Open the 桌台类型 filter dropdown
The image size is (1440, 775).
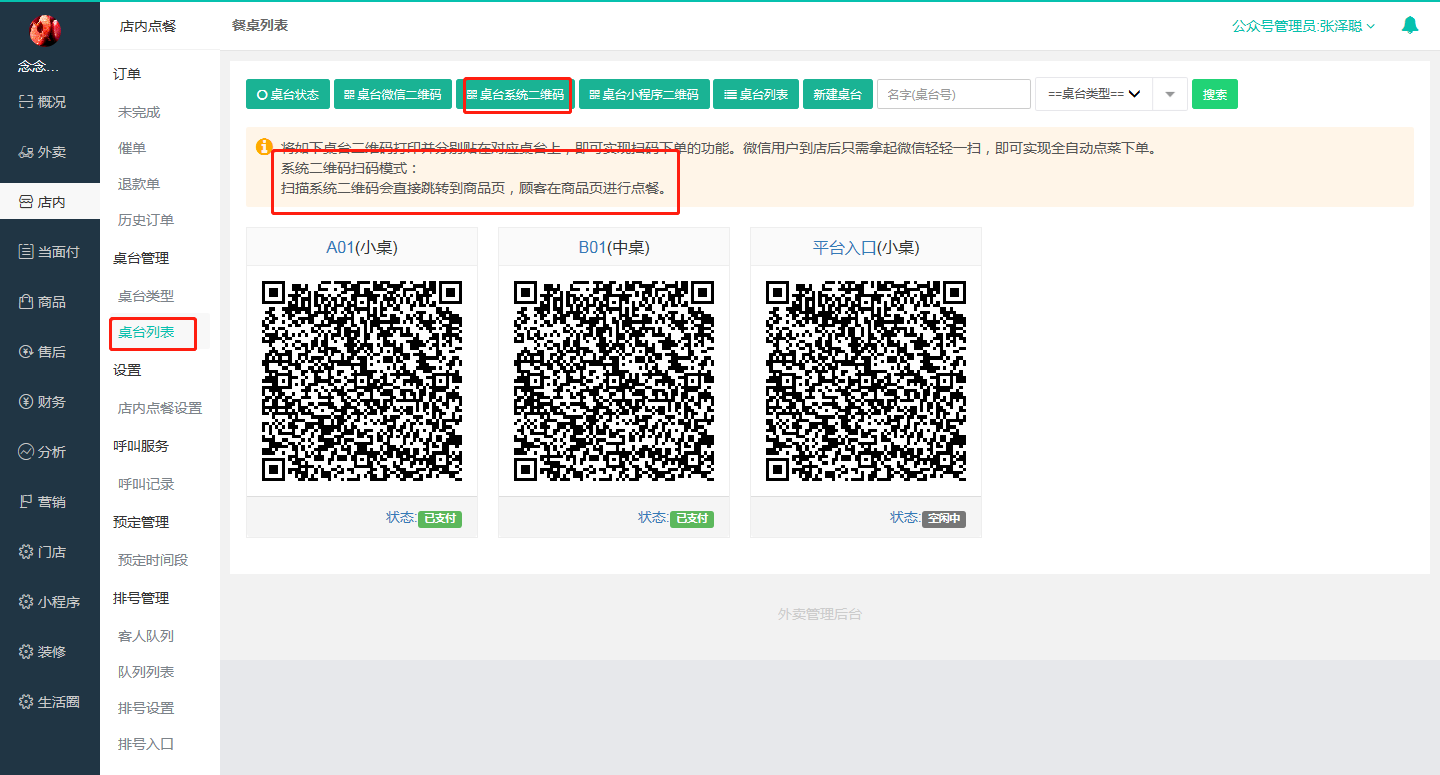tap(1094, 94)
